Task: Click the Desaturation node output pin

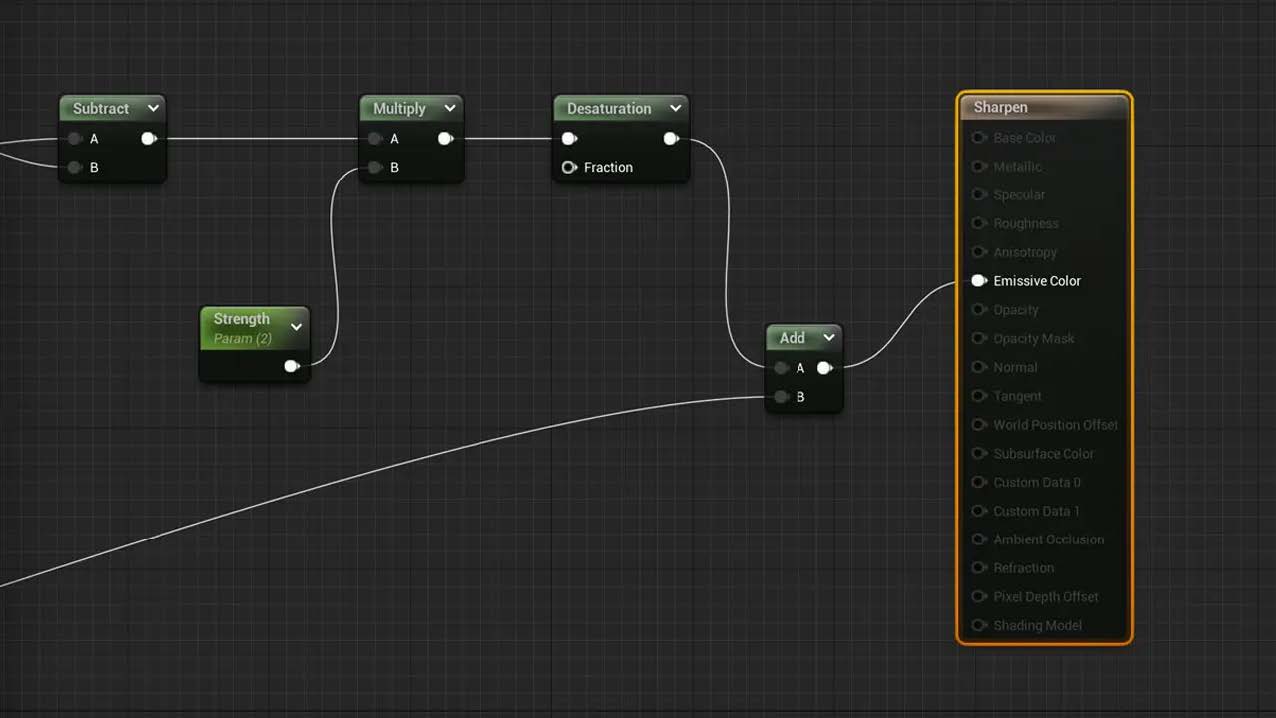Action: coord(672,139)
